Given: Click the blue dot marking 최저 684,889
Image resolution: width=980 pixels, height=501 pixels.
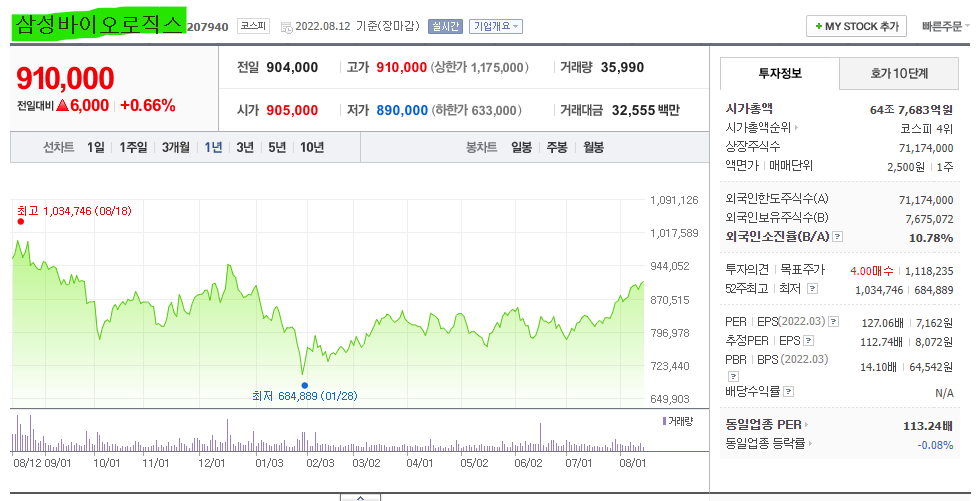Looking at the screenshot, I should point(304,385).
